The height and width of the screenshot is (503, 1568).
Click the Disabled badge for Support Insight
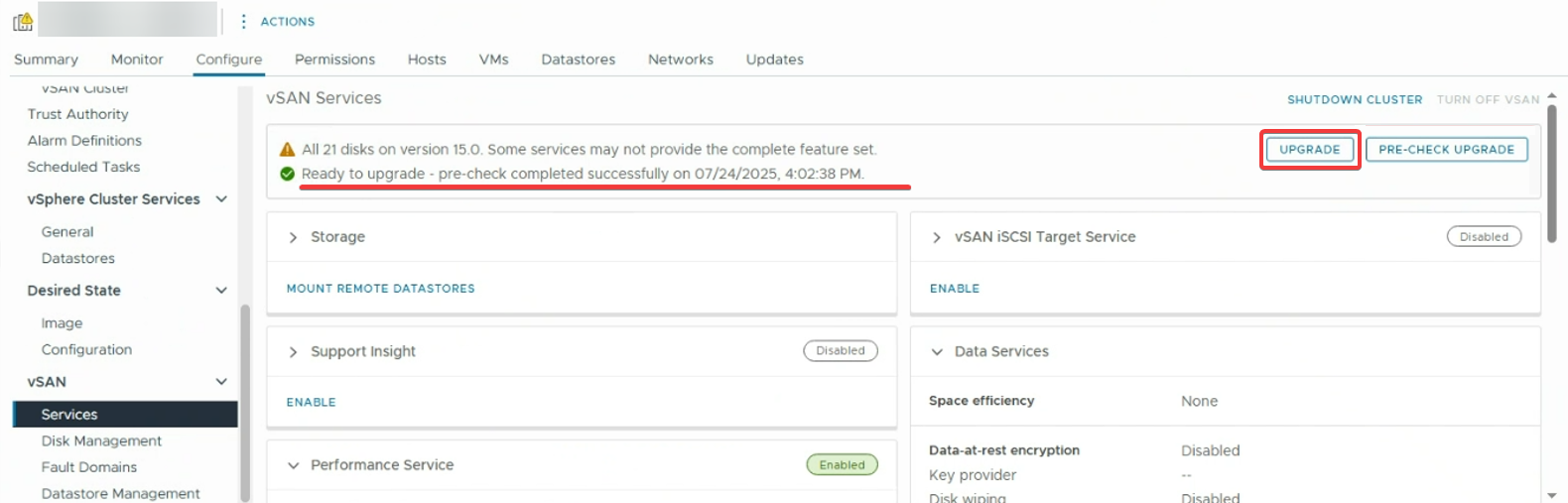tap(841, 351)
